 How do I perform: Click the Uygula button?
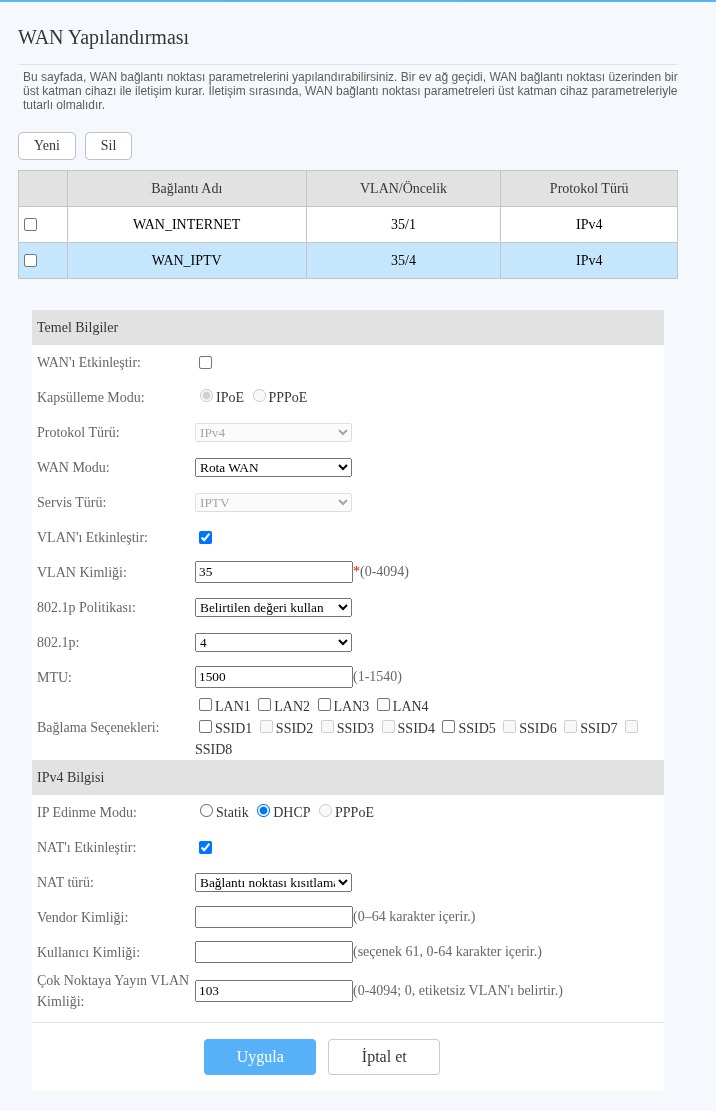coord(260,1057)
